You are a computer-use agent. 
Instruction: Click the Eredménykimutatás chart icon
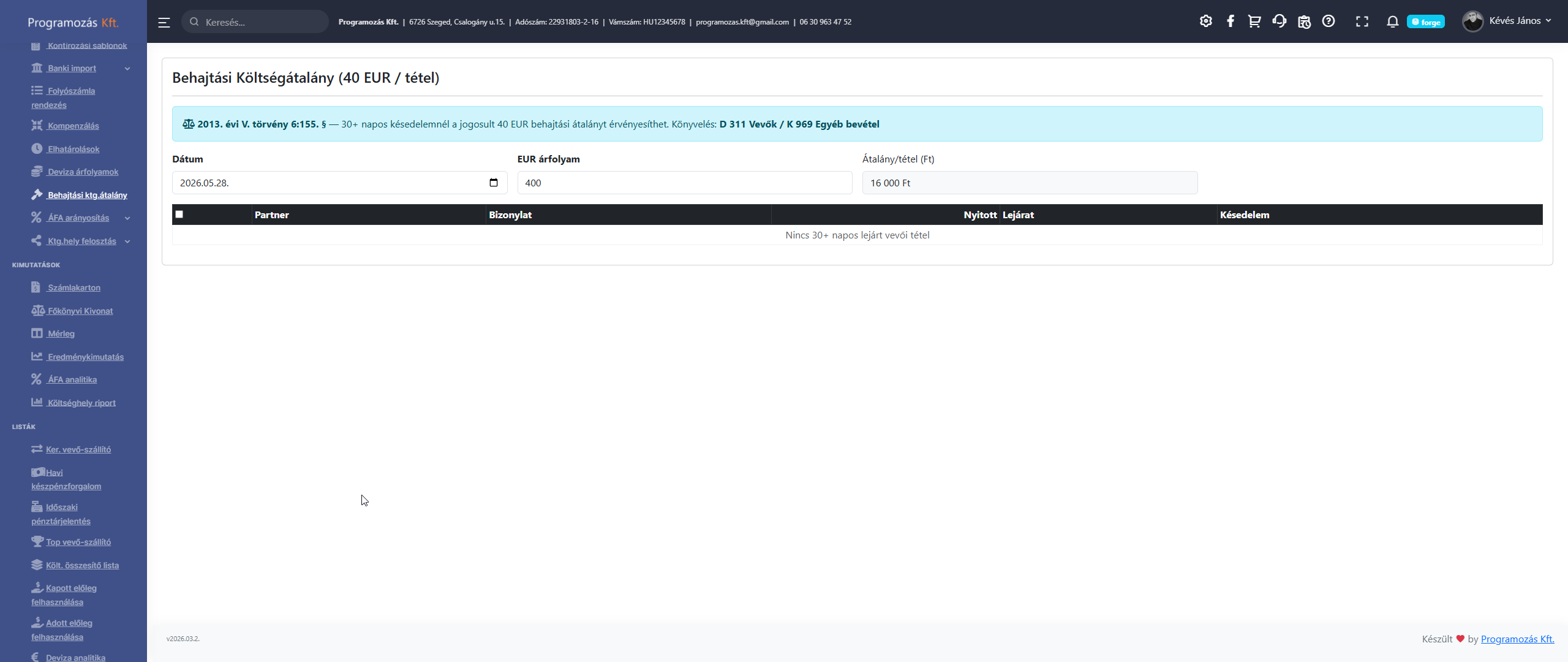click(37, 357)
